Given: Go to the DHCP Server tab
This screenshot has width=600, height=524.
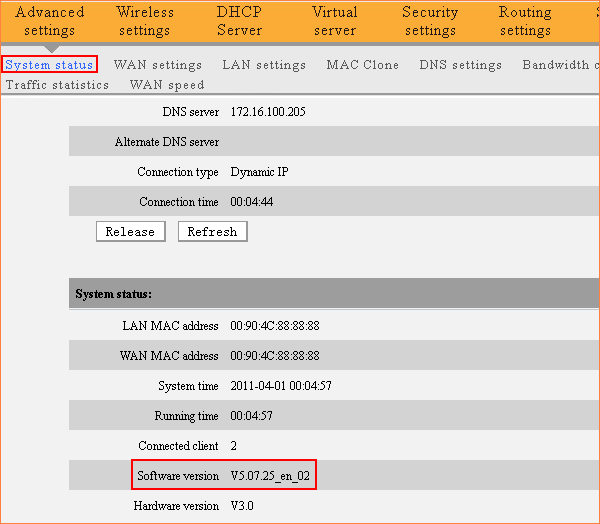Looking at the screenshot, I should point(239,21).
